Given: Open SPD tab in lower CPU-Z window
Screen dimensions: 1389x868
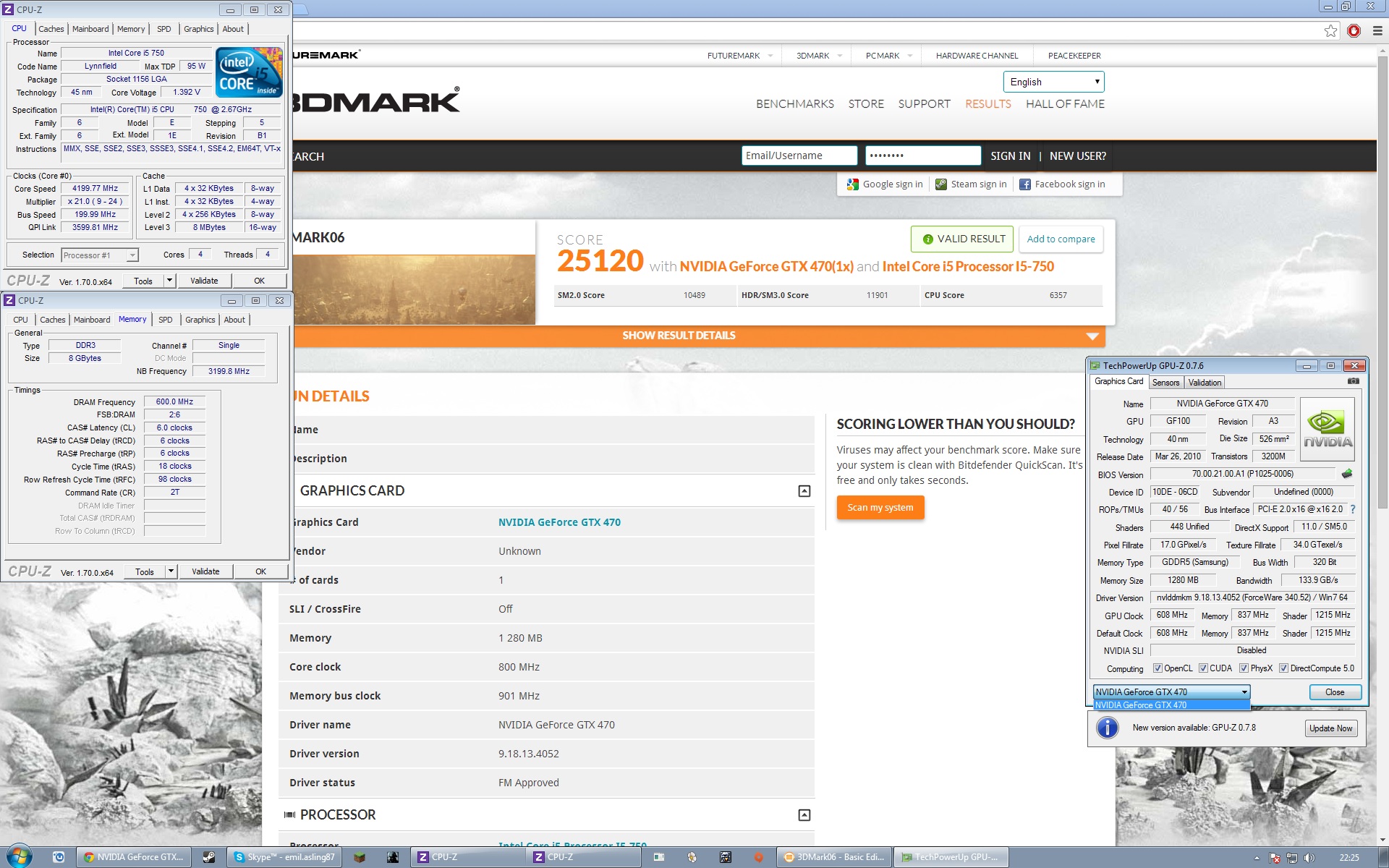Looking at the screenshot, I should [x=166, y=320].
